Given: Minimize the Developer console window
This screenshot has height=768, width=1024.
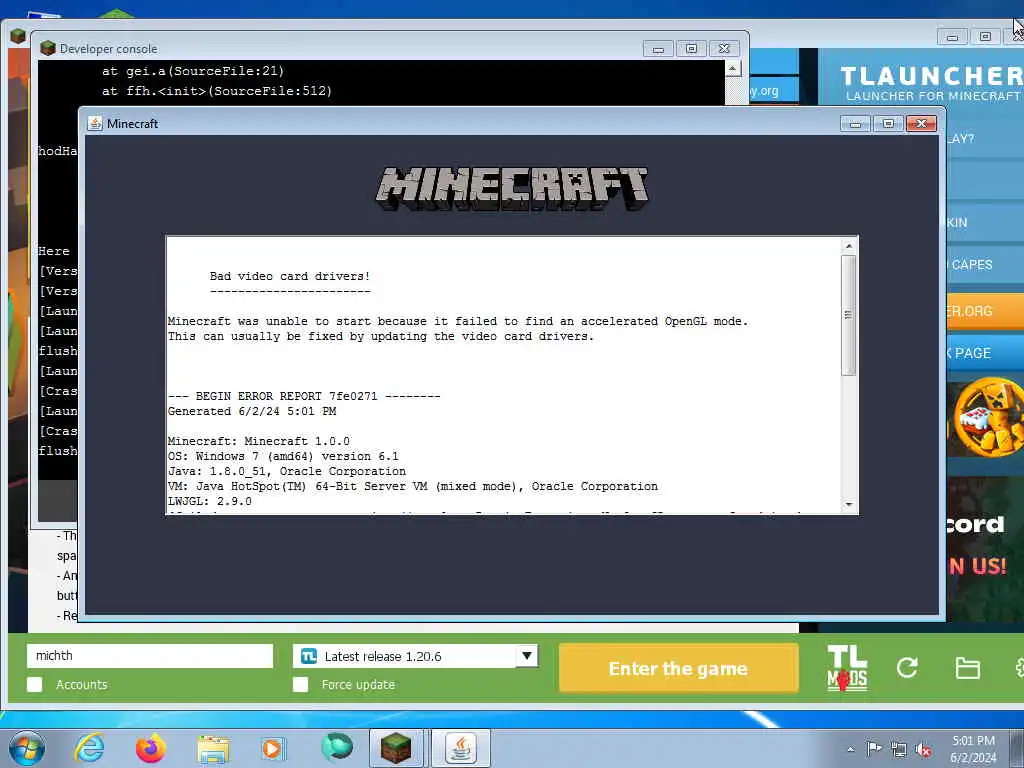Looking at the screenshot, I should tap(658, 49).
